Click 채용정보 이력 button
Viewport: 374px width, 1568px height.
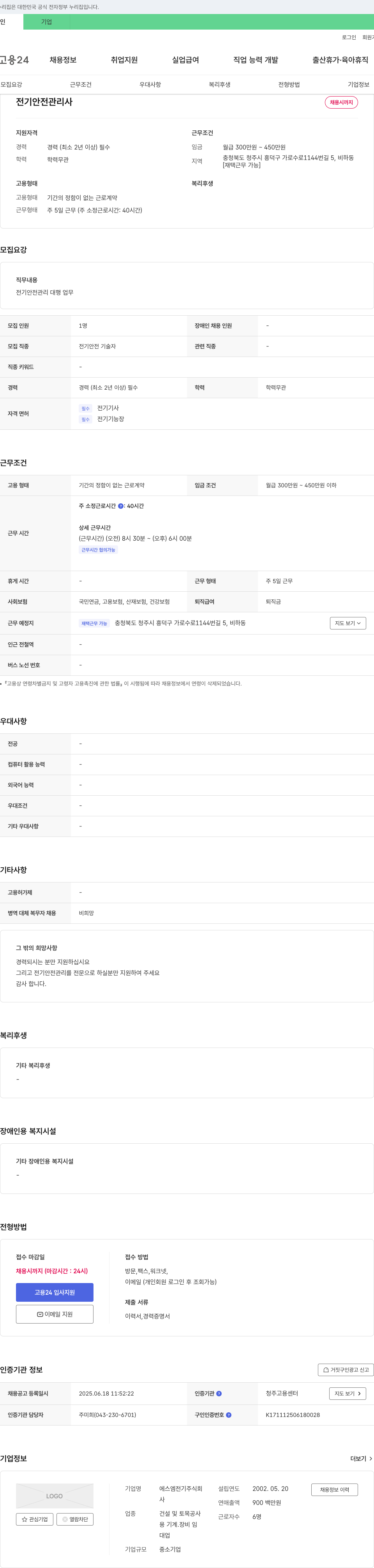click(x=334, y=1489)
